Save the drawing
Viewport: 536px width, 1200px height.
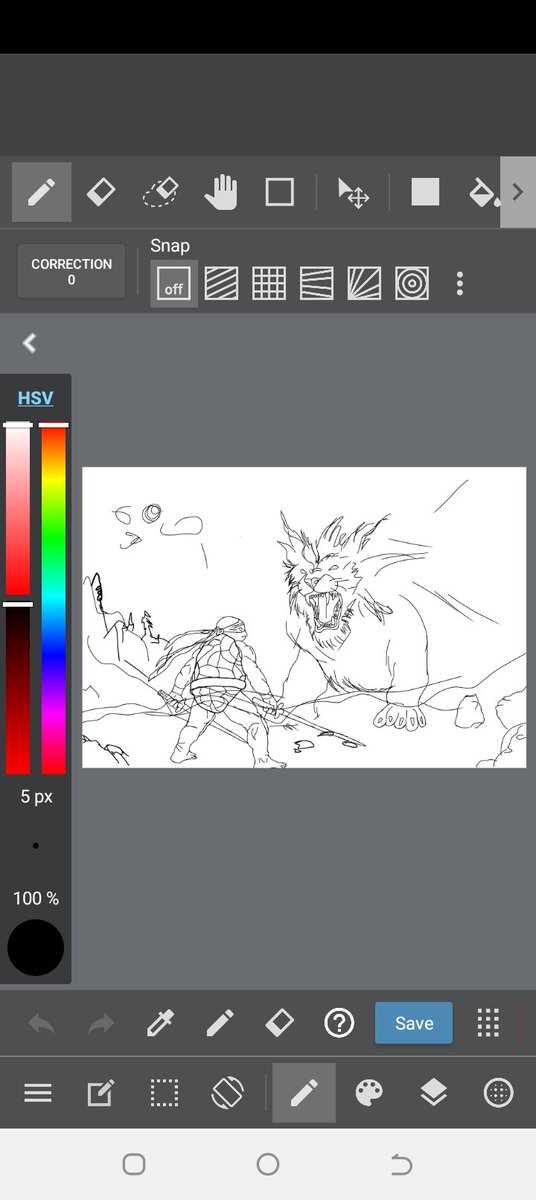point(414,1023)
